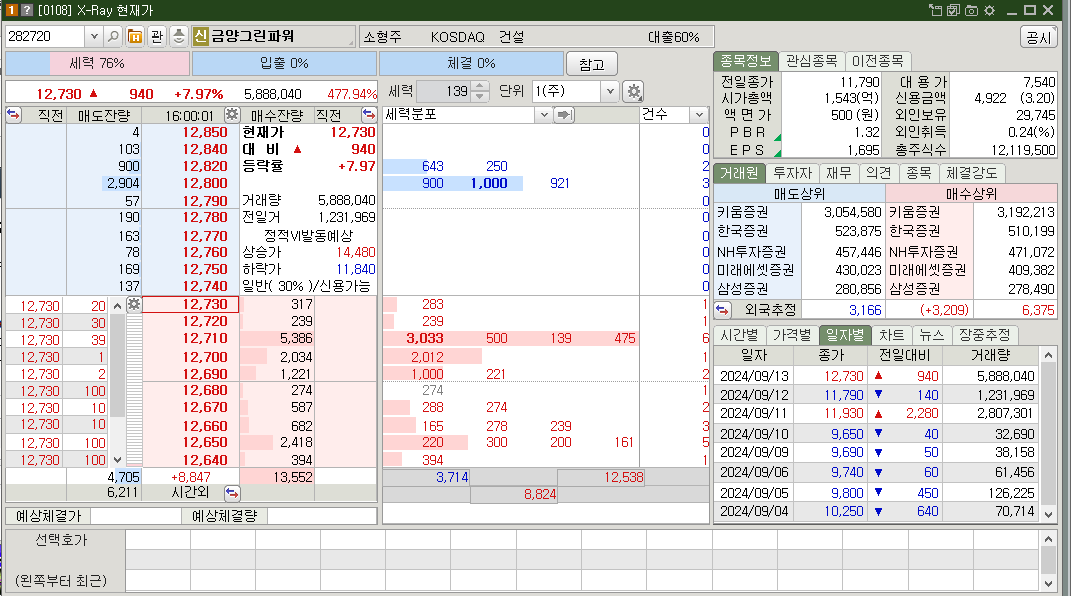Click the 참고 button
The height and width of the screenshot is (596, 1071).
click(592, 64)
